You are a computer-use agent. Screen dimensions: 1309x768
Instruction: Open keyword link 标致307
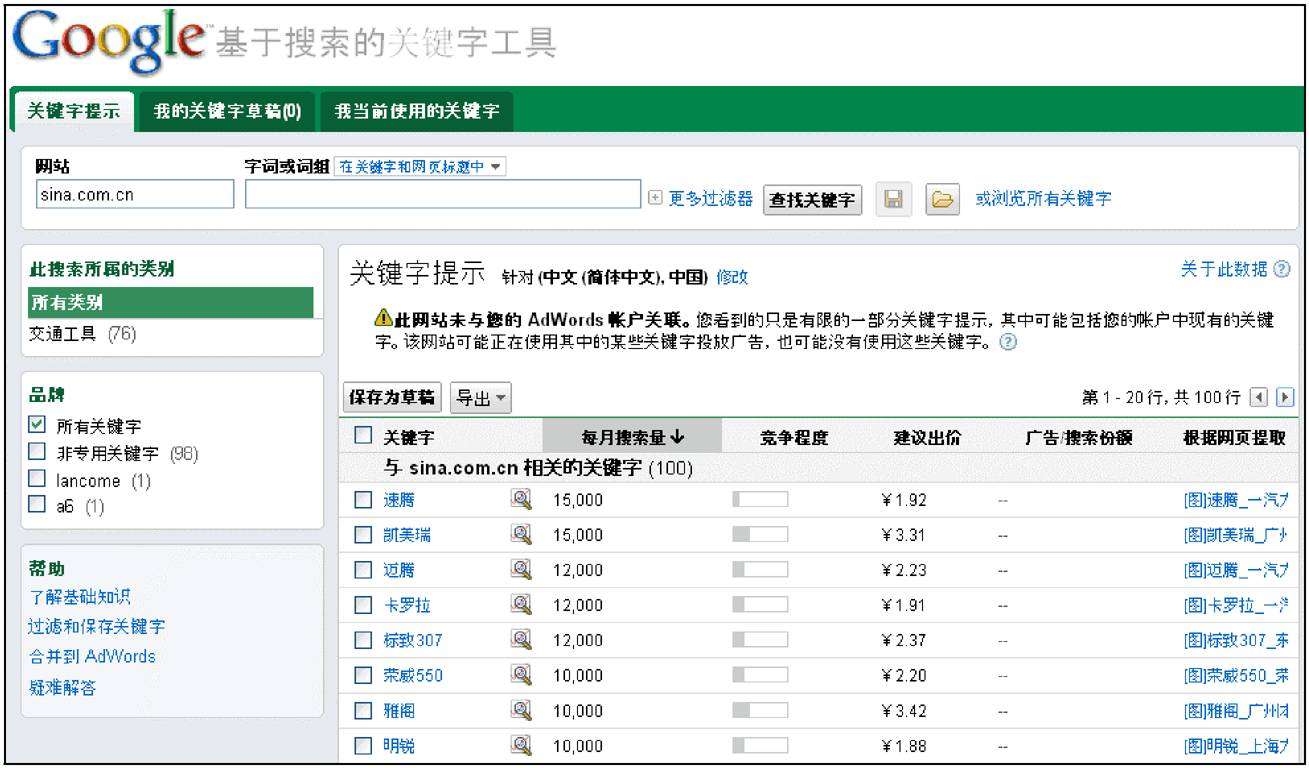(413, 641)
